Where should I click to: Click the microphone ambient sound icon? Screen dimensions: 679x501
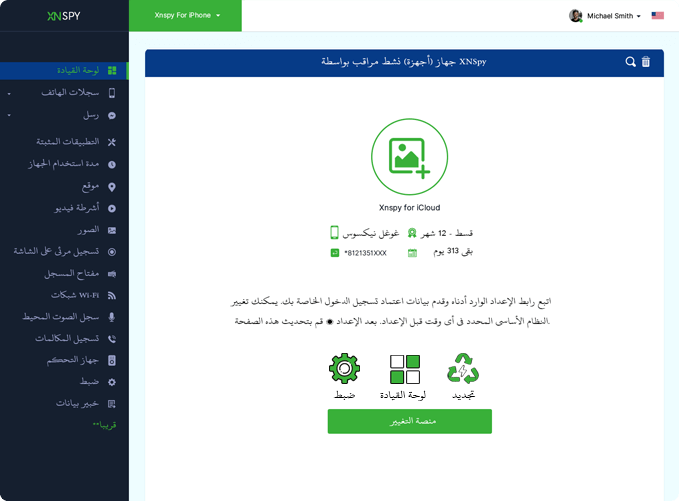pyautogui.click(x=112, y=317)
